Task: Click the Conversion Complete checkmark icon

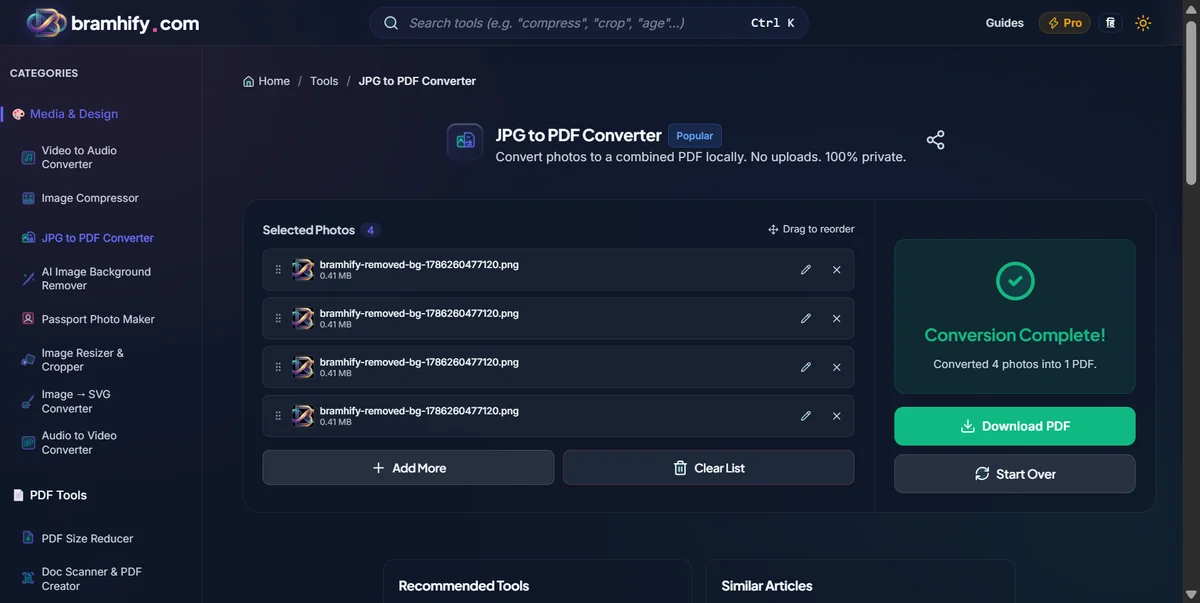Action: point(1015,281)
